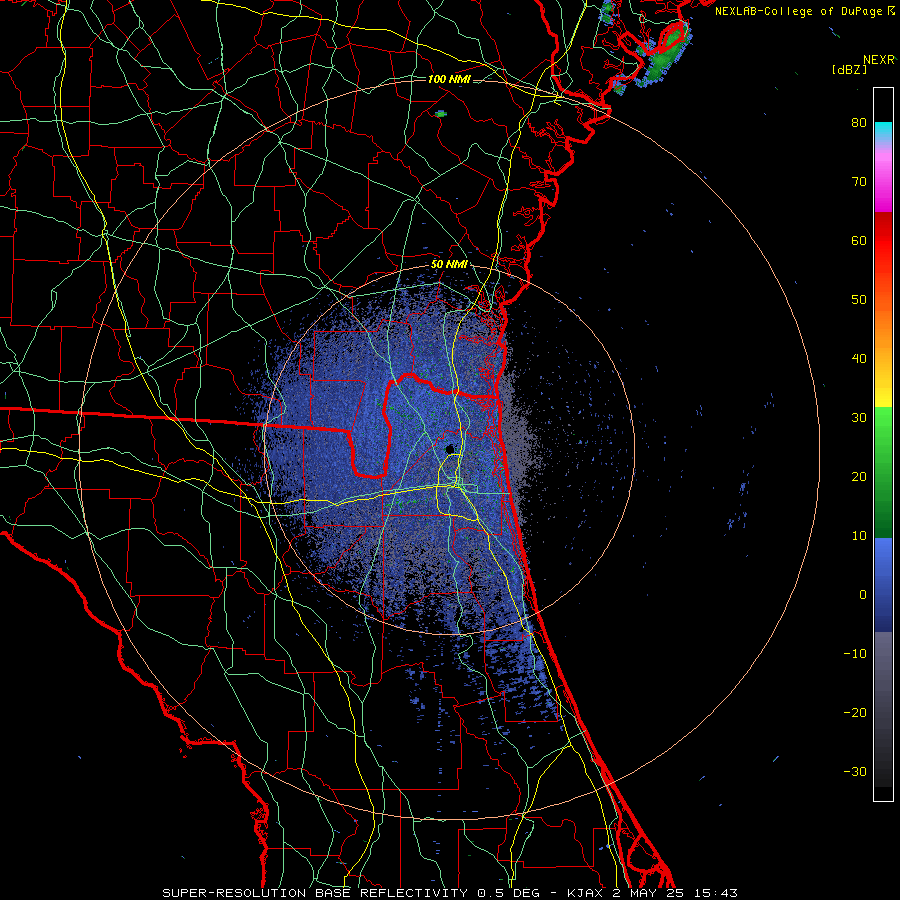Click the NEXR label above the color scale
This screenshot has width=900, height=900.
[x=879, y=59]
